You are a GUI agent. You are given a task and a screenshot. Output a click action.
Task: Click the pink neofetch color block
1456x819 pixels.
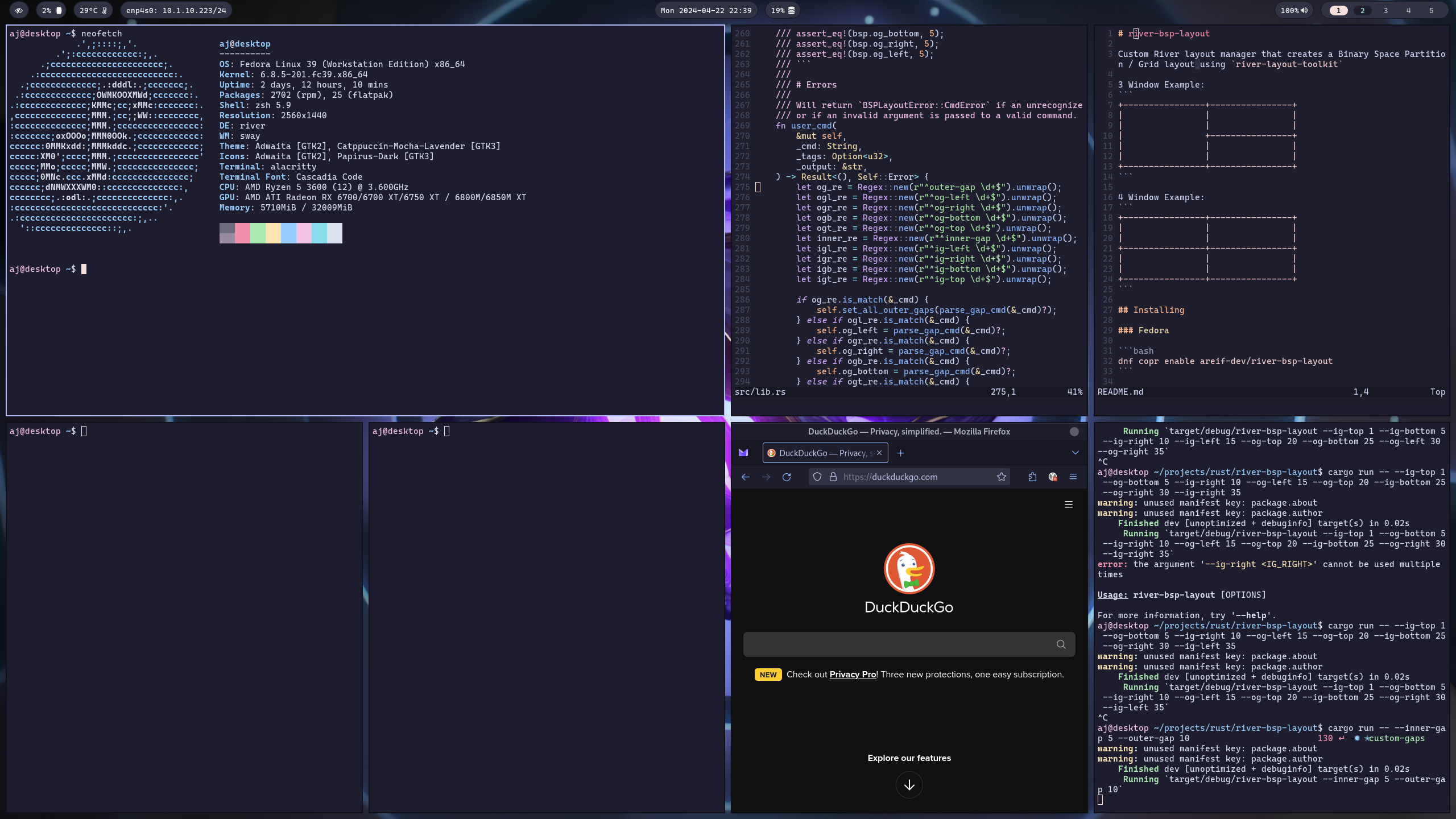pos(242,233)
